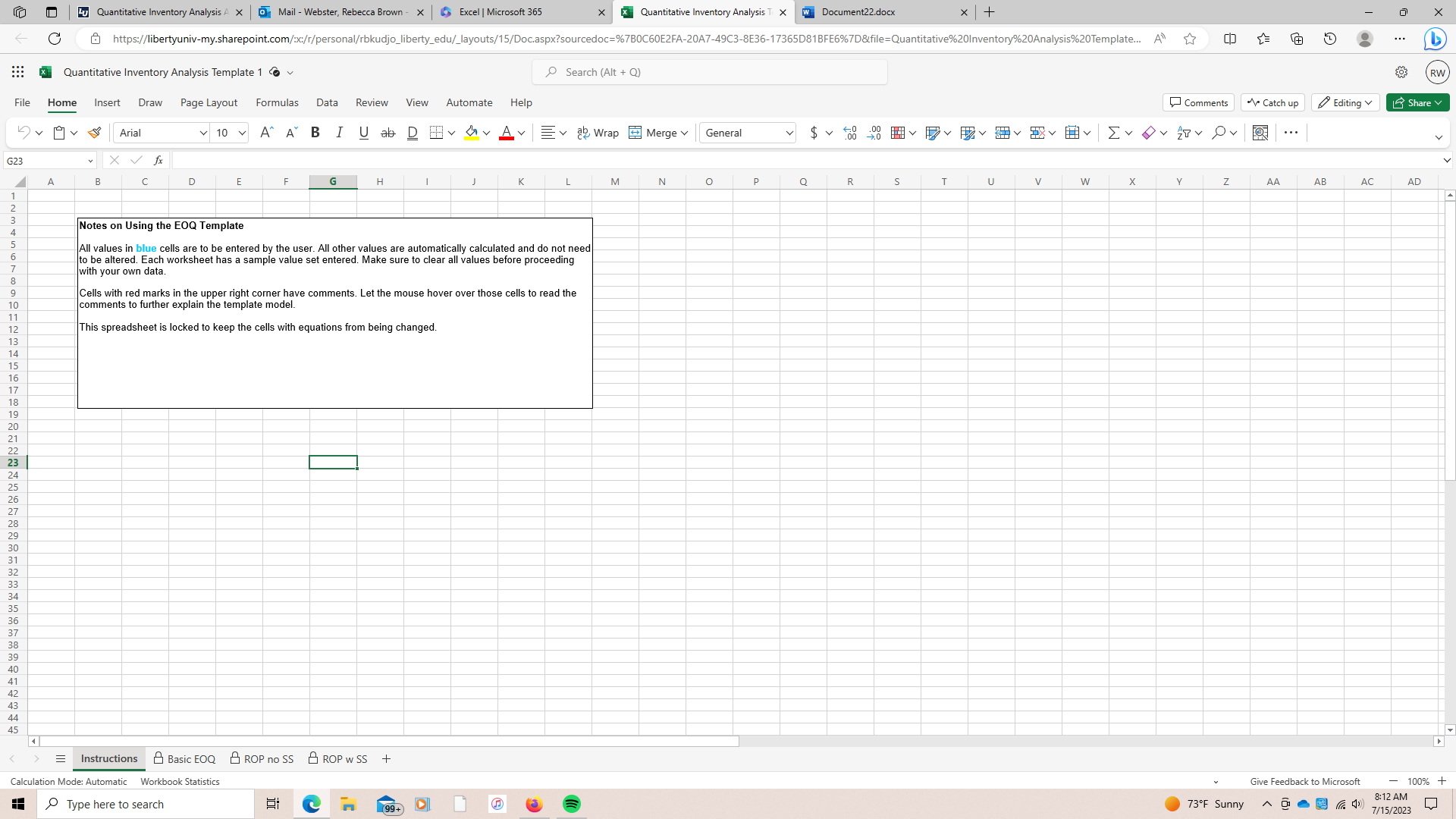Click the accounting dollar format icon
This screenshot has width=1456, height=819.
tap(814, 133)
